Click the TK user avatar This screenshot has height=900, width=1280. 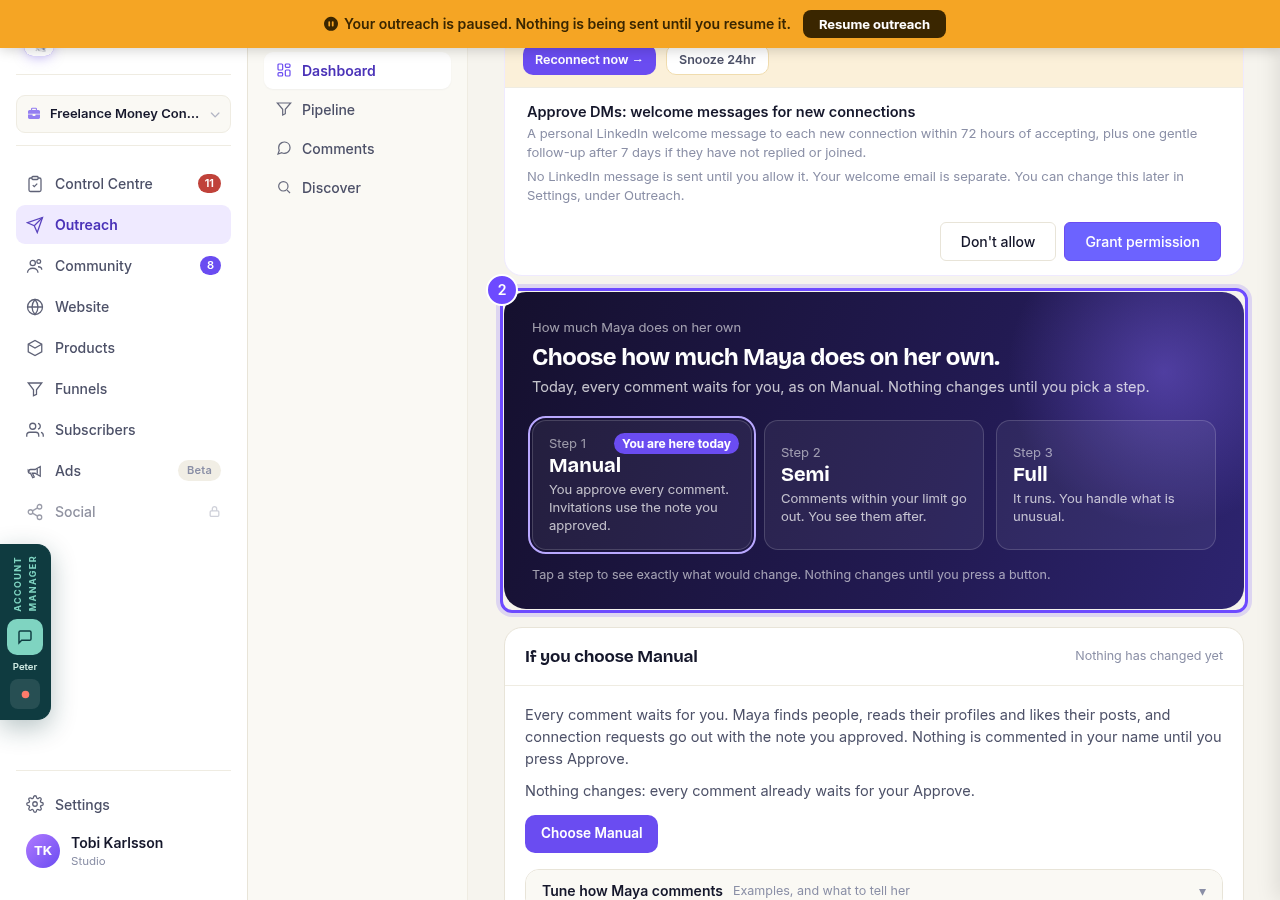click(43, 851)
